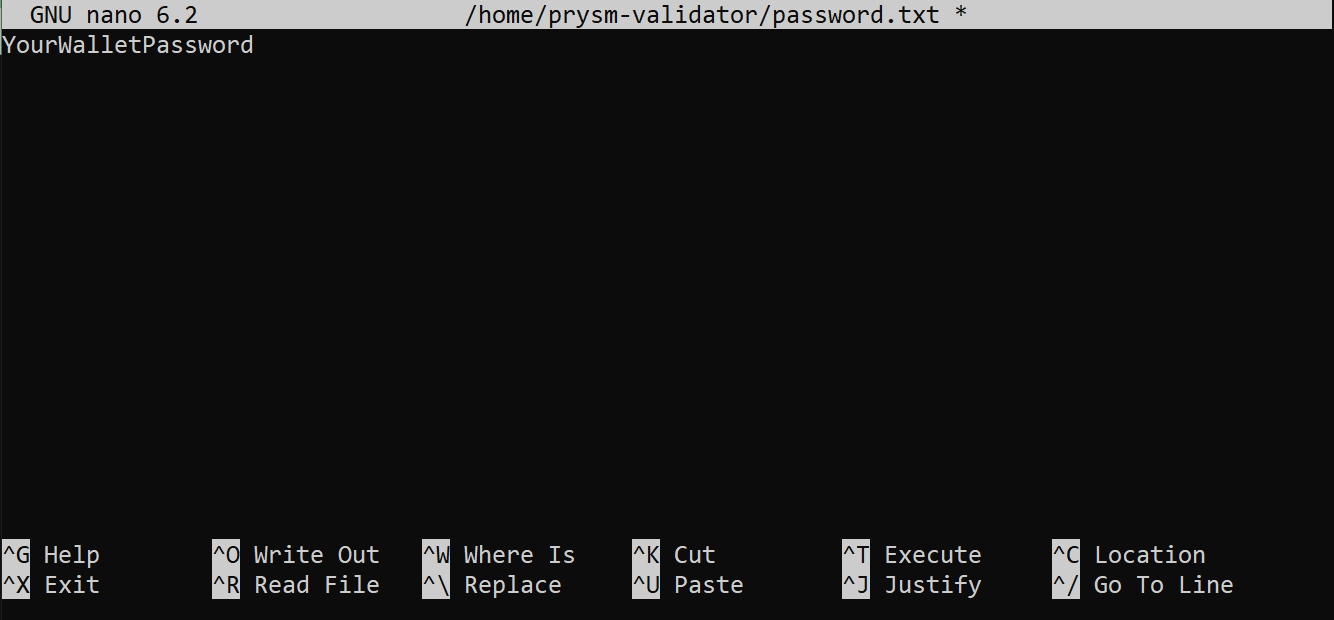The image size is (1334, 620).
Task: Click the YourWalletPassword text line
Action: point(128,44)
